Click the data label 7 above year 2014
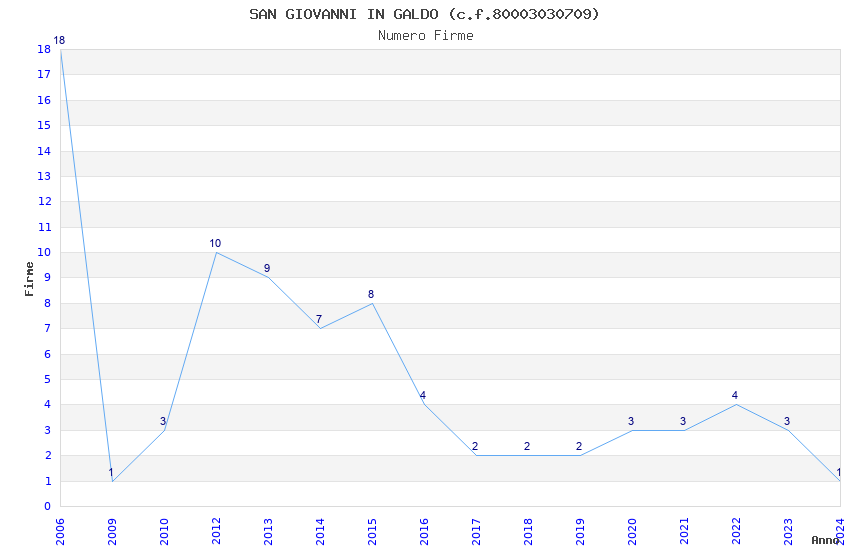Image resolution: width=850 pixels, height=550 pixels. pos(319,319)
